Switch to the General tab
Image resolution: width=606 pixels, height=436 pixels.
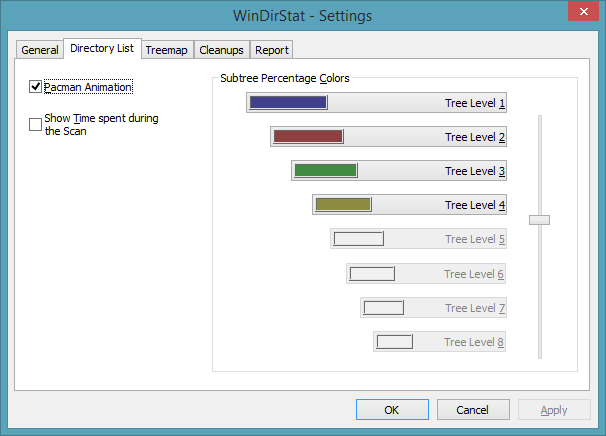(40, 50)
